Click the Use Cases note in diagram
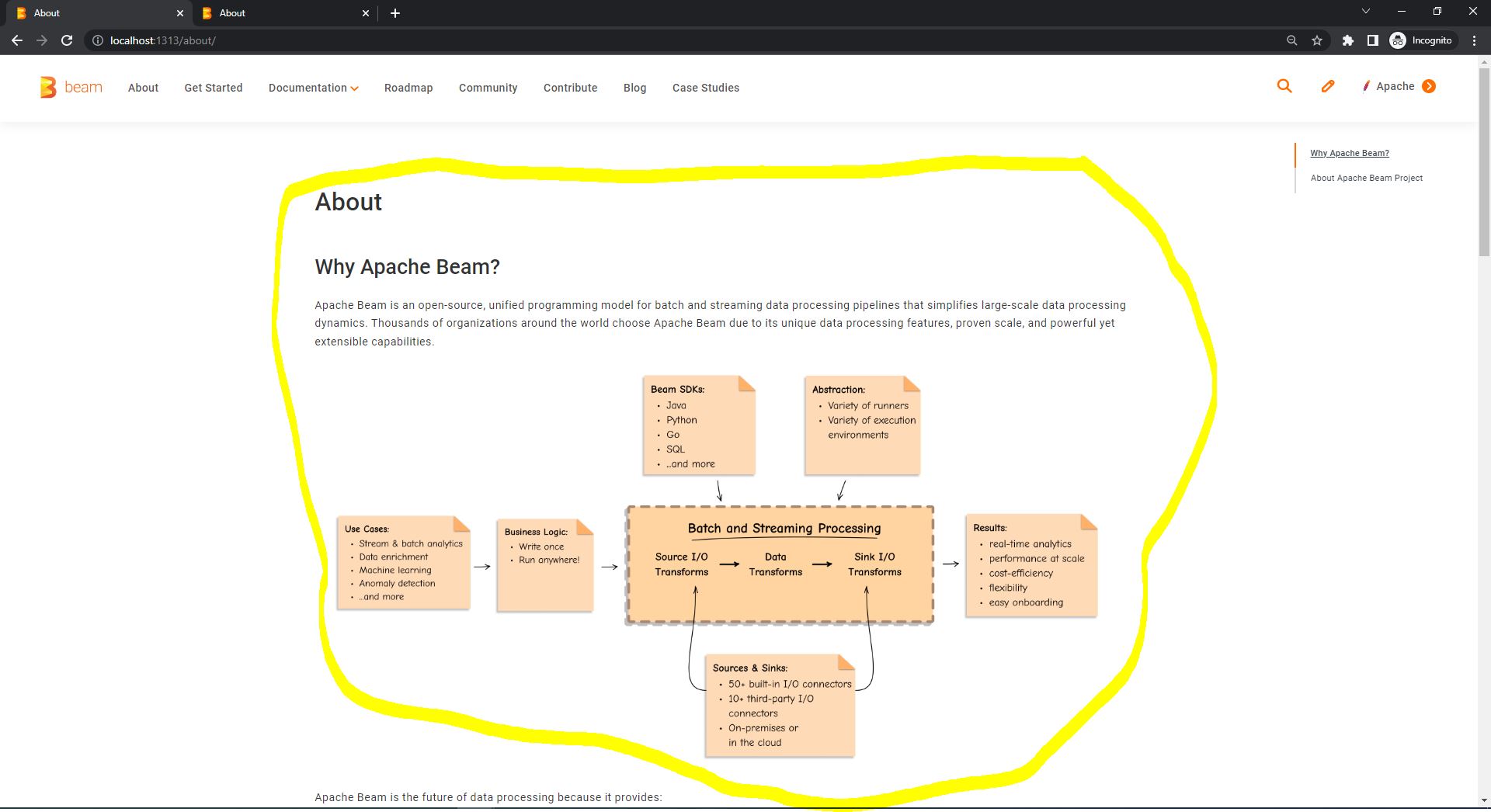Viewport: 1491px width, 812px height. click(404, 563)
